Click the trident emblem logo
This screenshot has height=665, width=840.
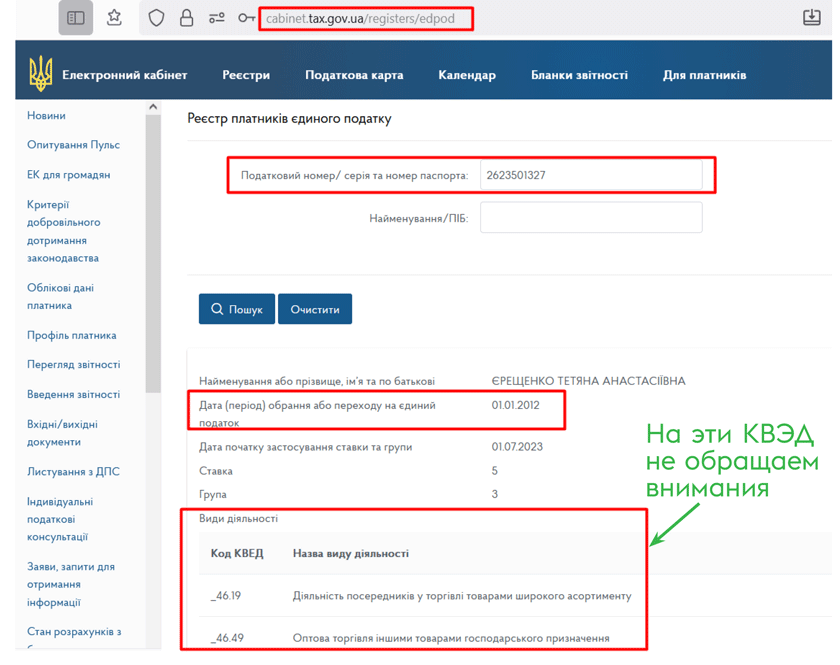tap(41, 74)
